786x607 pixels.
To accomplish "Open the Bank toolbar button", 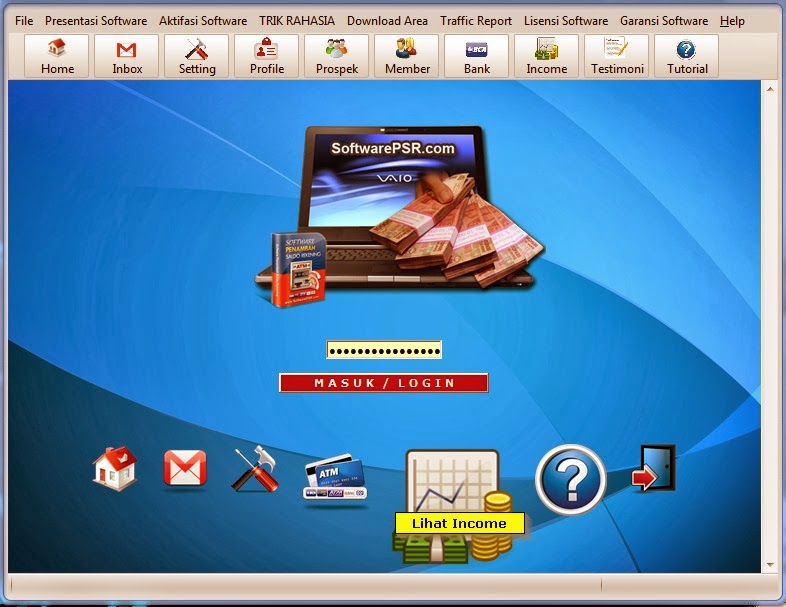I will click(x=476, y=56).
